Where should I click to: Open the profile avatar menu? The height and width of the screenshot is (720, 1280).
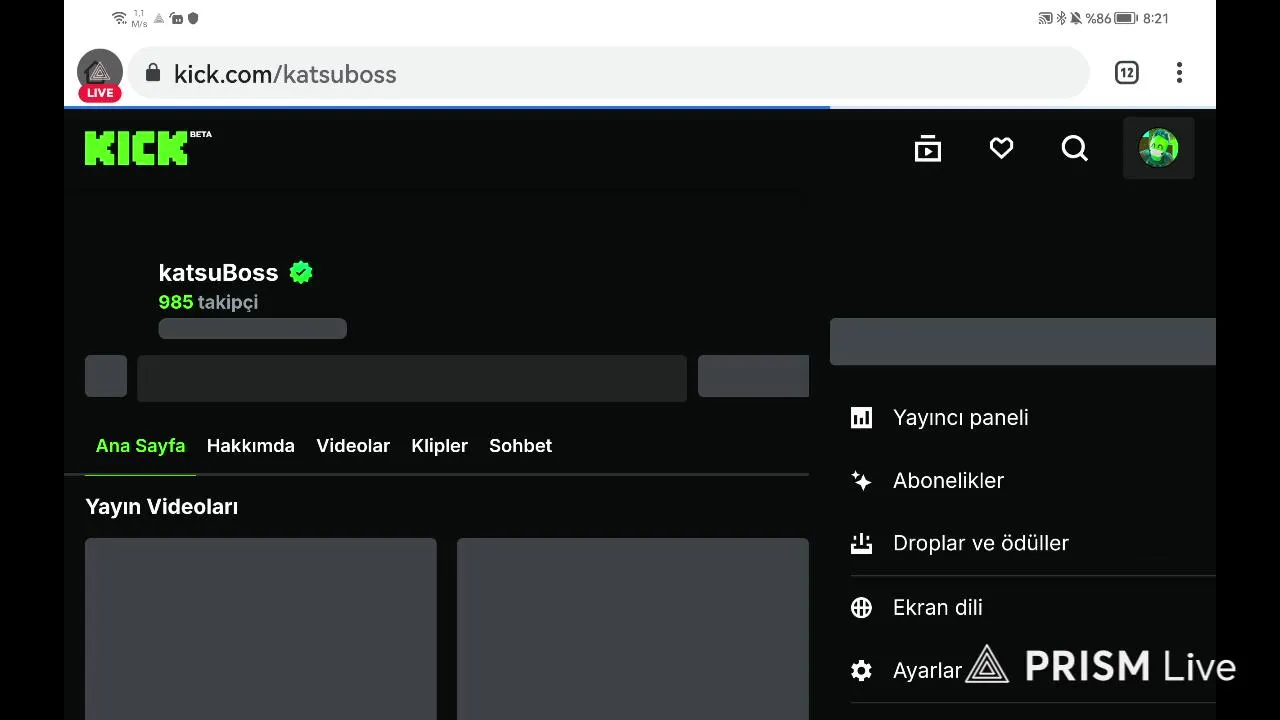click(x=1158, y=149)
